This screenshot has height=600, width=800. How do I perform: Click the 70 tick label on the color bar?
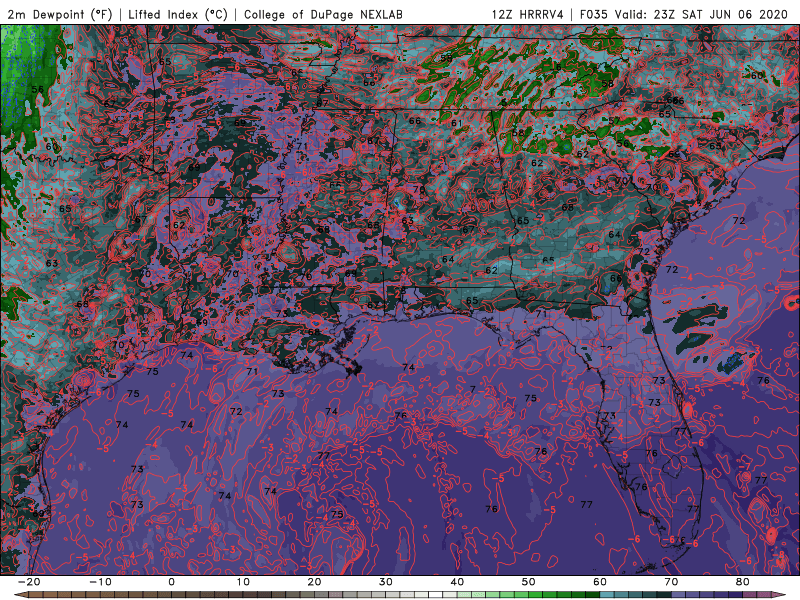coord(671,582)
